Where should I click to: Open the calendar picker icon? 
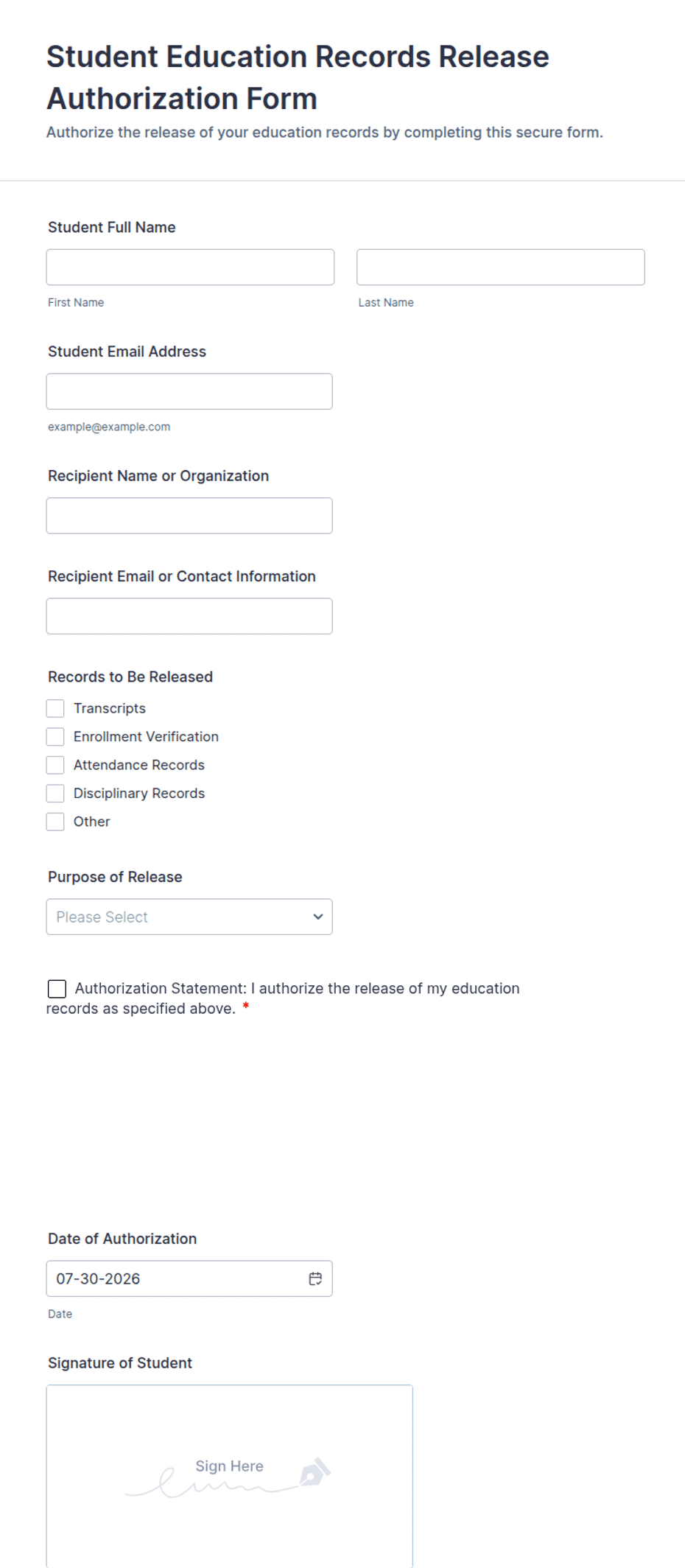click(315, 1278)
